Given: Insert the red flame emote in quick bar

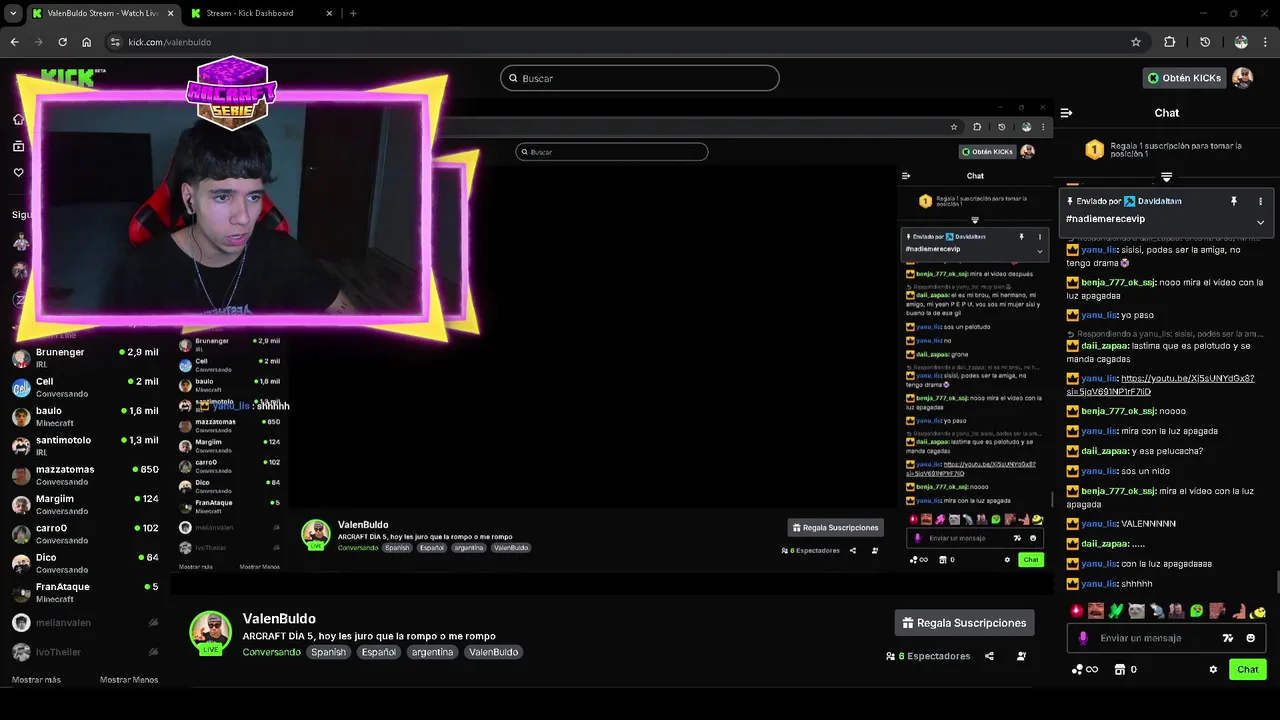Looking at the screenshot, I should [x=1076, y=610].
